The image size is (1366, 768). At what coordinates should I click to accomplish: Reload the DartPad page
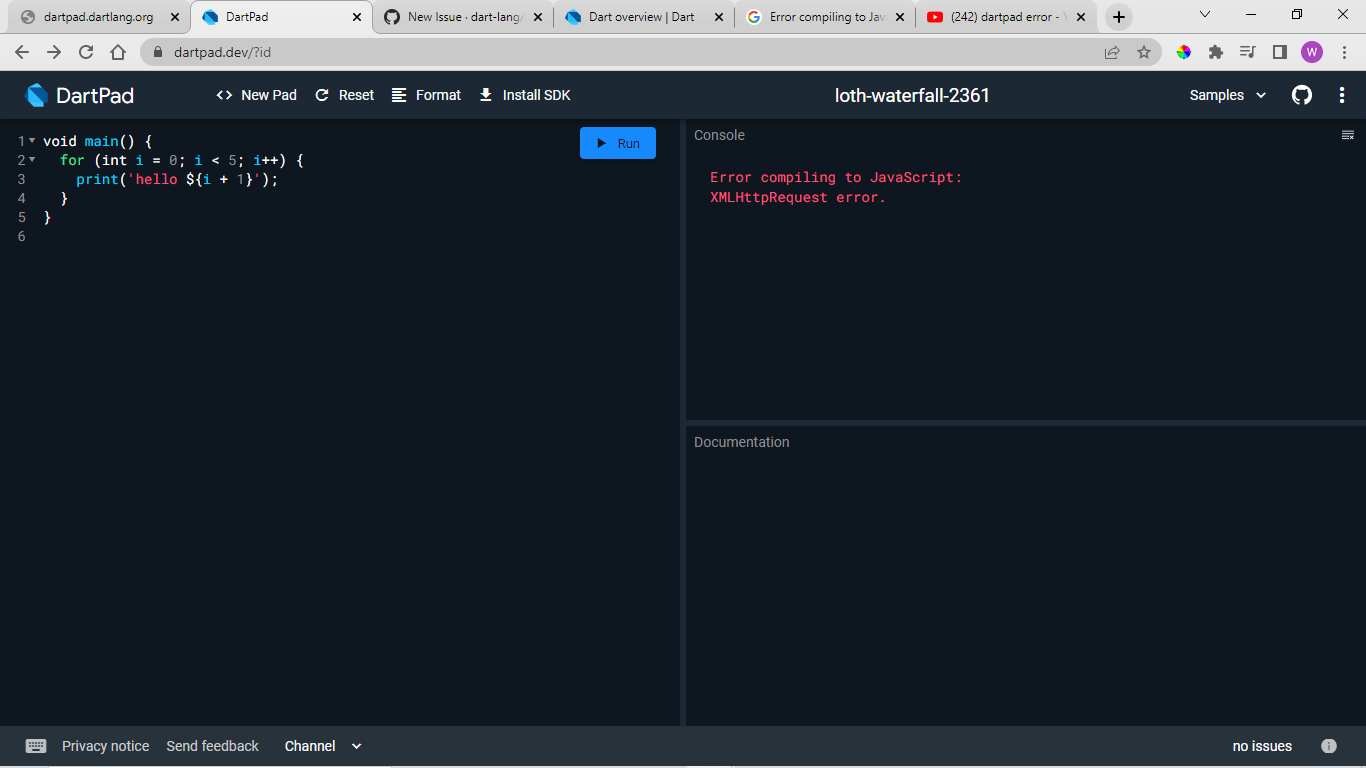coord(86,52)
